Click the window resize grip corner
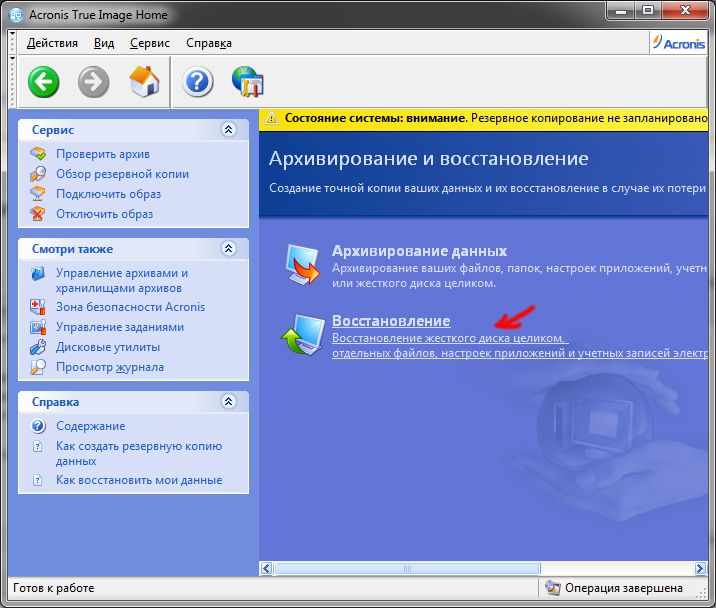The image size is (716, 608). point(701,593)
